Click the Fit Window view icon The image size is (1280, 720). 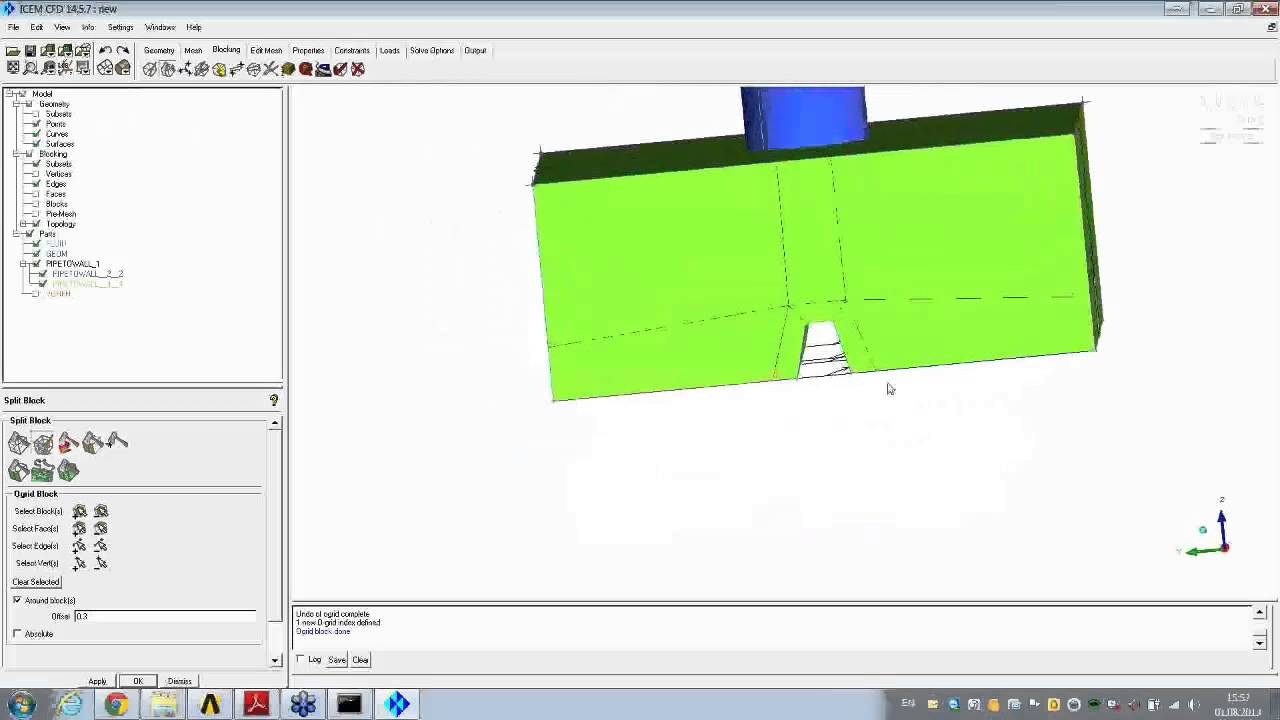tap(13, 68)
